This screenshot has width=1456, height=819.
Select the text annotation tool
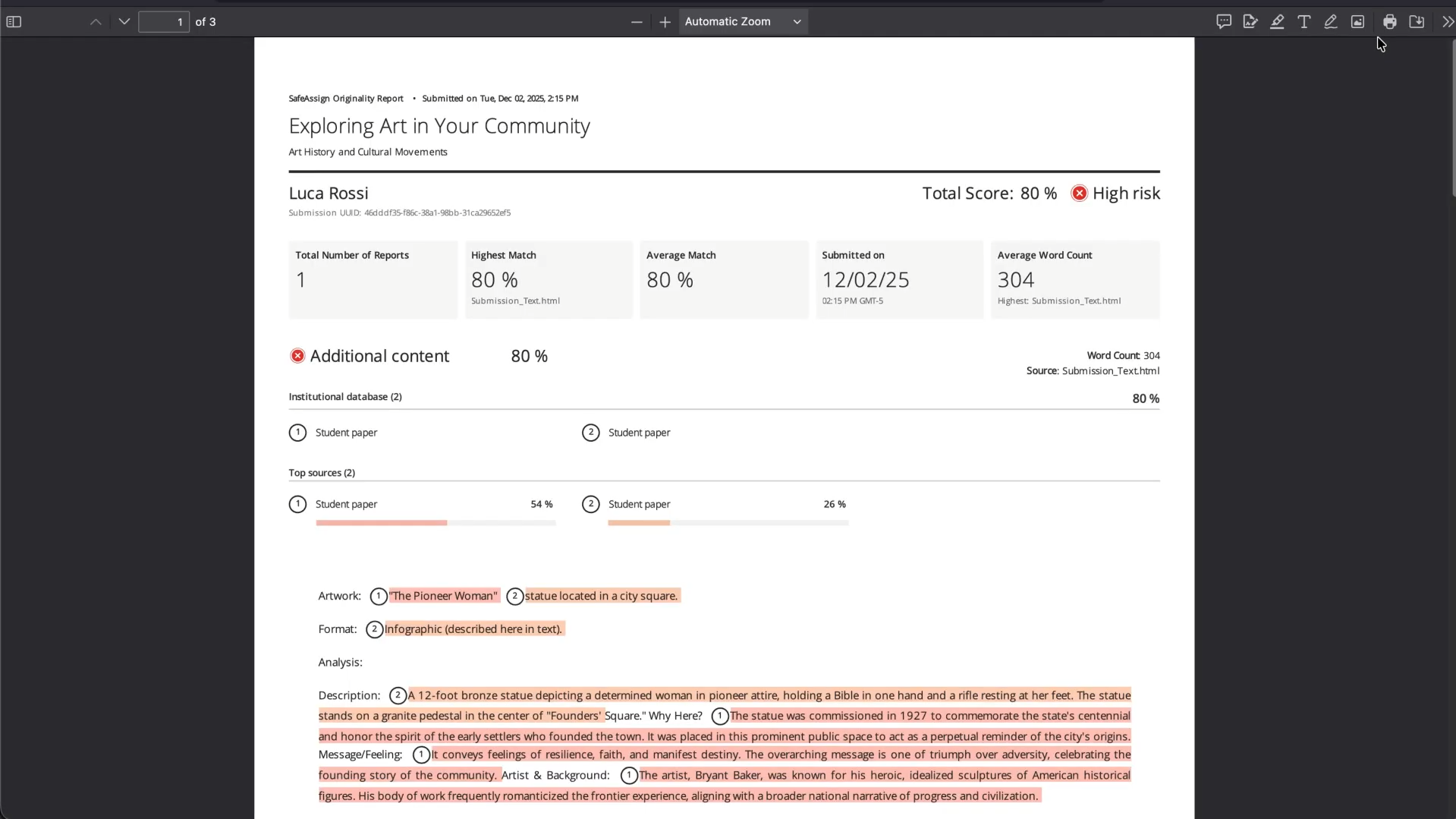[1303, 22]
